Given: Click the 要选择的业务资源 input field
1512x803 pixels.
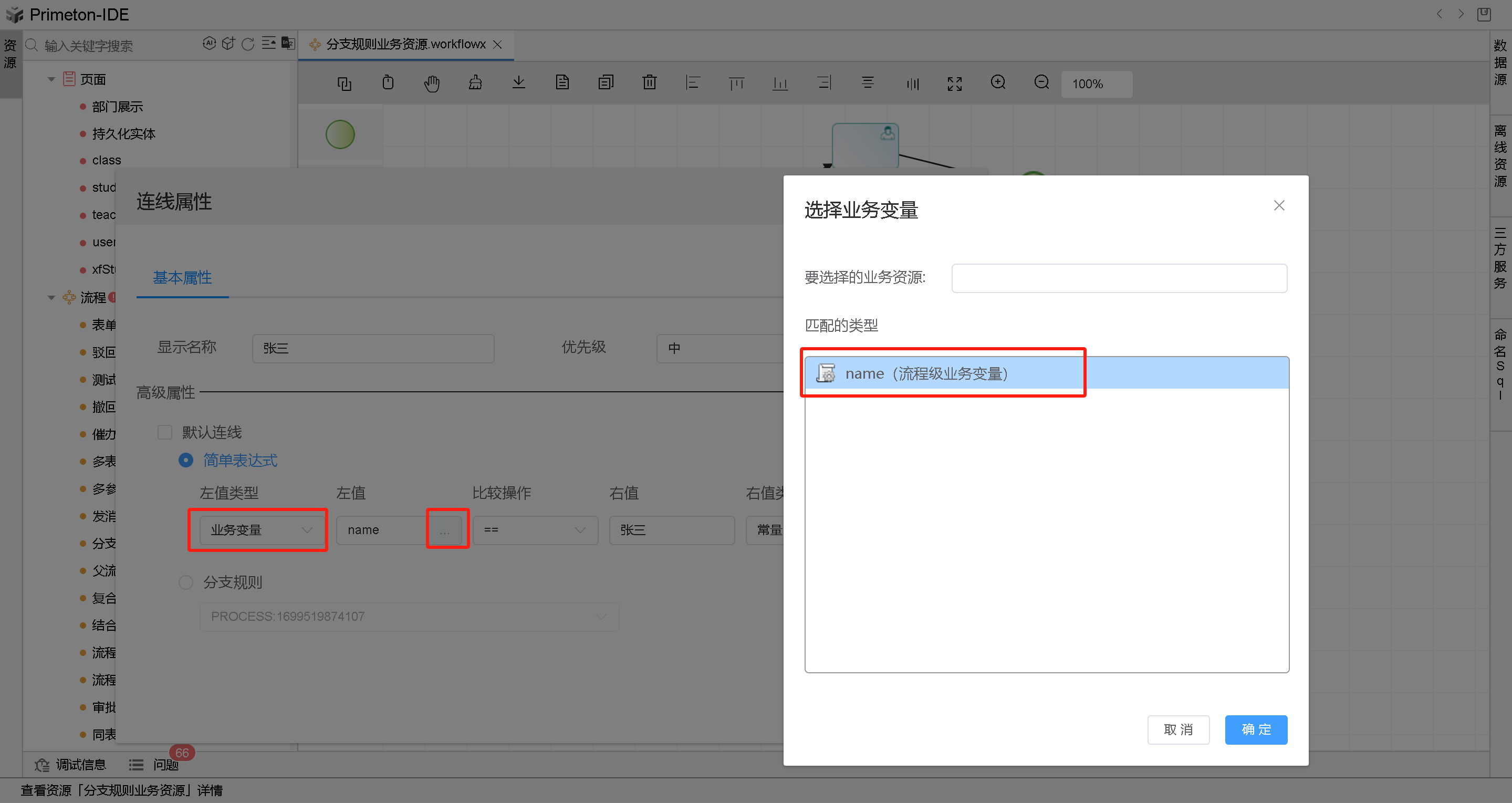Looking at the screenshot, I should pos(1119,278).
